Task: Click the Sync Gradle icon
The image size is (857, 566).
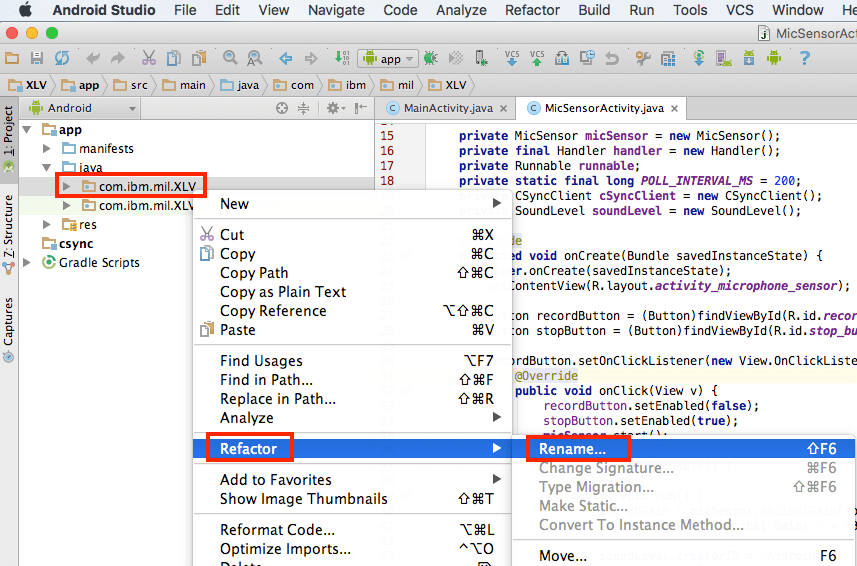Action: 698,58
